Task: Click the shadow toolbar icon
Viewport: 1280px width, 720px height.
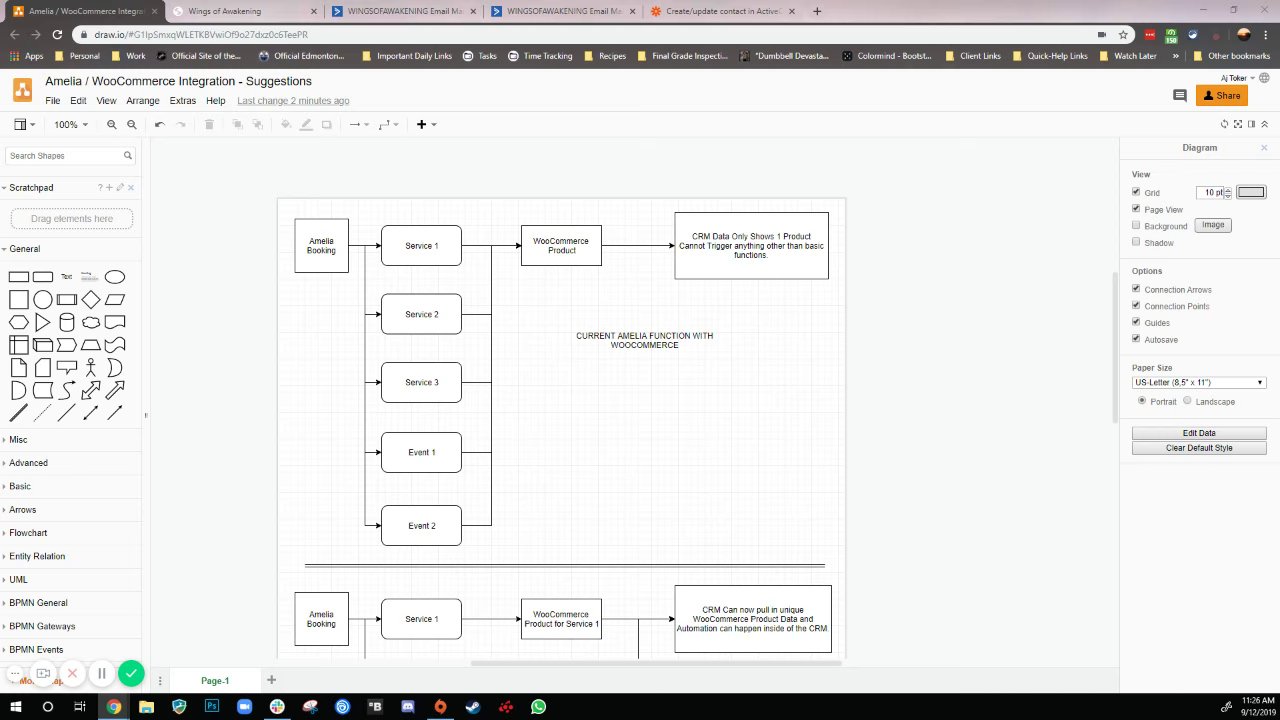Action: 326,125
